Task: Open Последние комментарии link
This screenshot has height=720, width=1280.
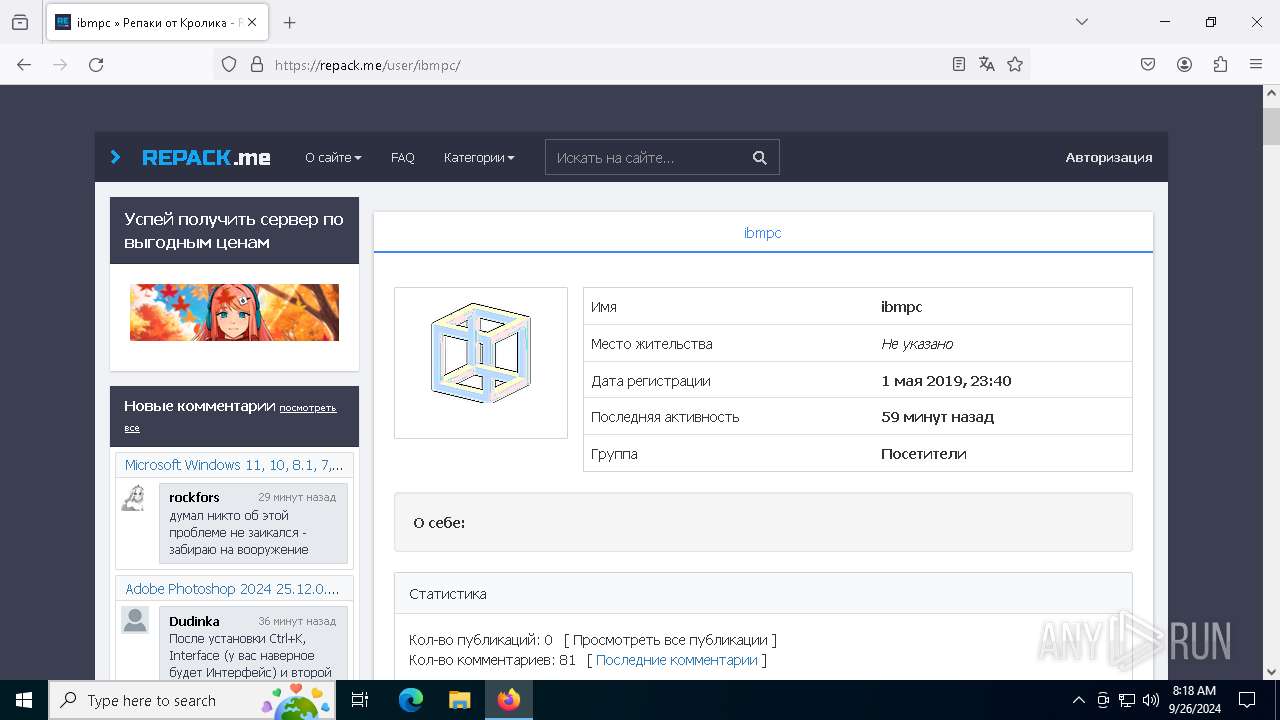Action: click(x=677, y=660)
